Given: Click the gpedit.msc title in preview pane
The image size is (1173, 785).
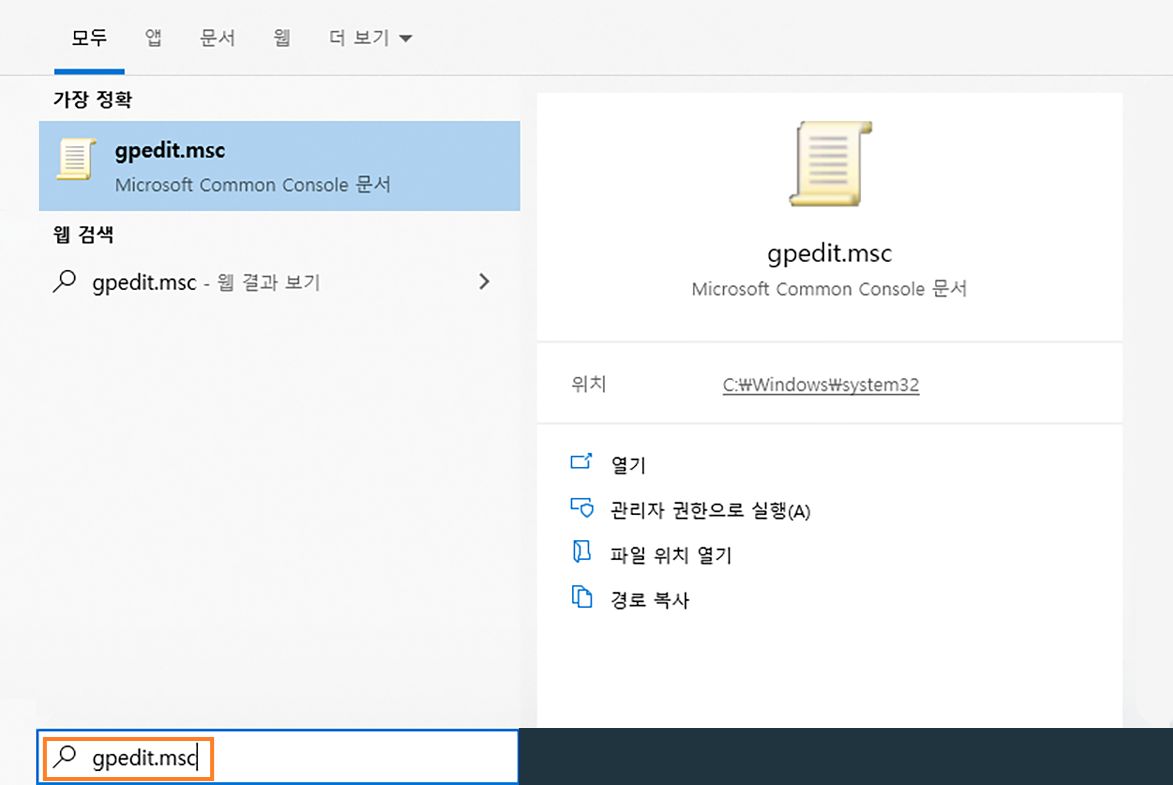Looking at the screenshot, I should 830,253.
